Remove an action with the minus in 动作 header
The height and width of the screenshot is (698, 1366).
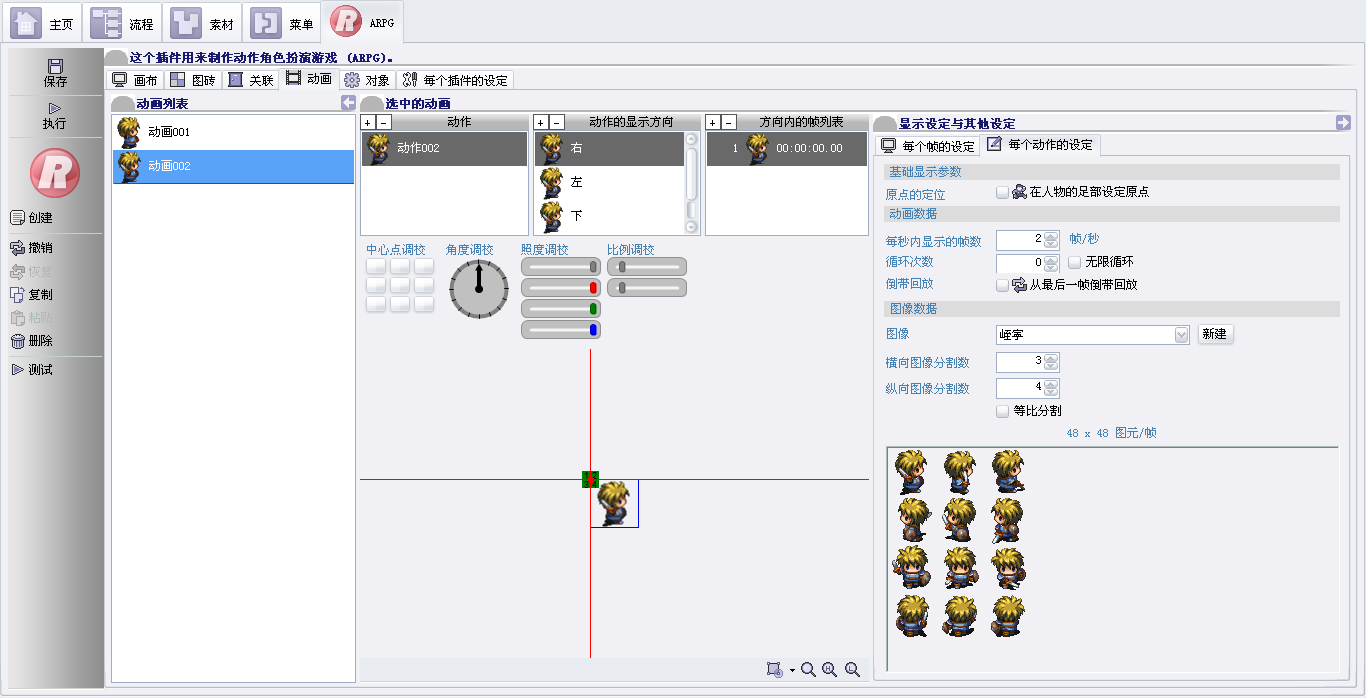point(384,122)
